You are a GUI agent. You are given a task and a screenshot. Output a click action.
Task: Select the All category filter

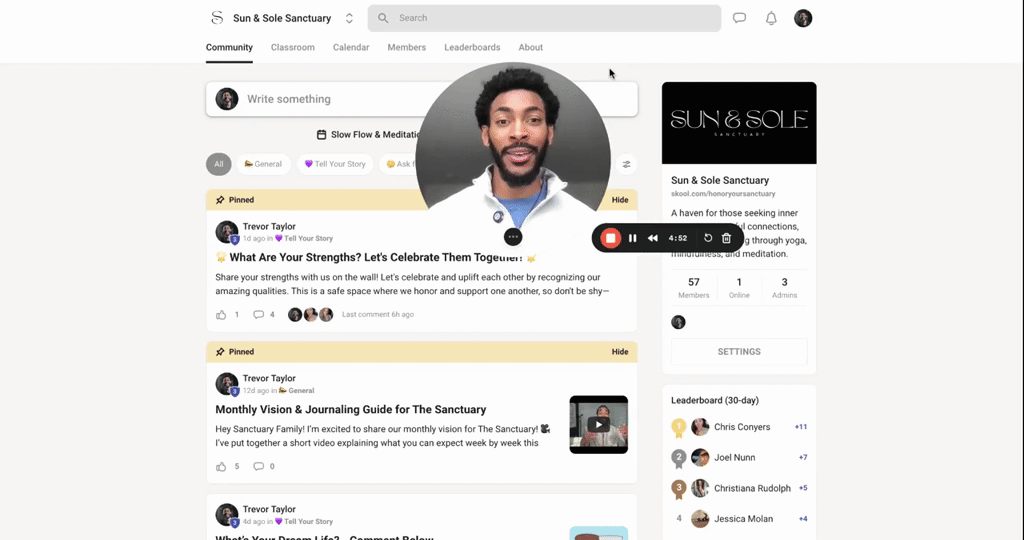[219, 164]
